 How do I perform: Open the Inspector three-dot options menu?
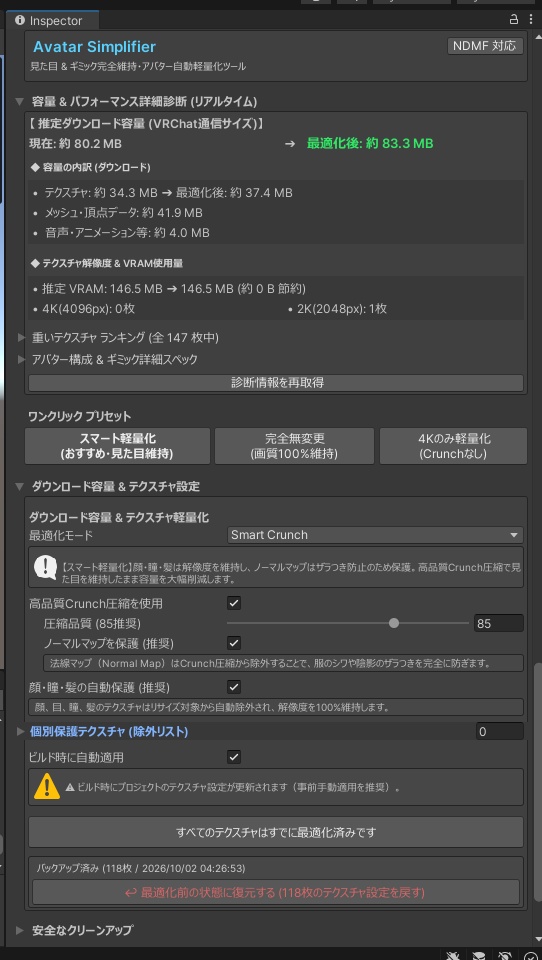coord(530,20)
